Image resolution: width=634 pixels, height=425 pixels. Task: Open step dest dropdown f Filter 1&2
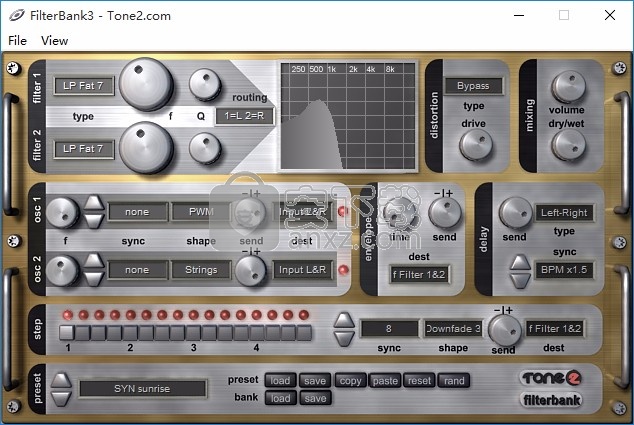pos(555,328)
